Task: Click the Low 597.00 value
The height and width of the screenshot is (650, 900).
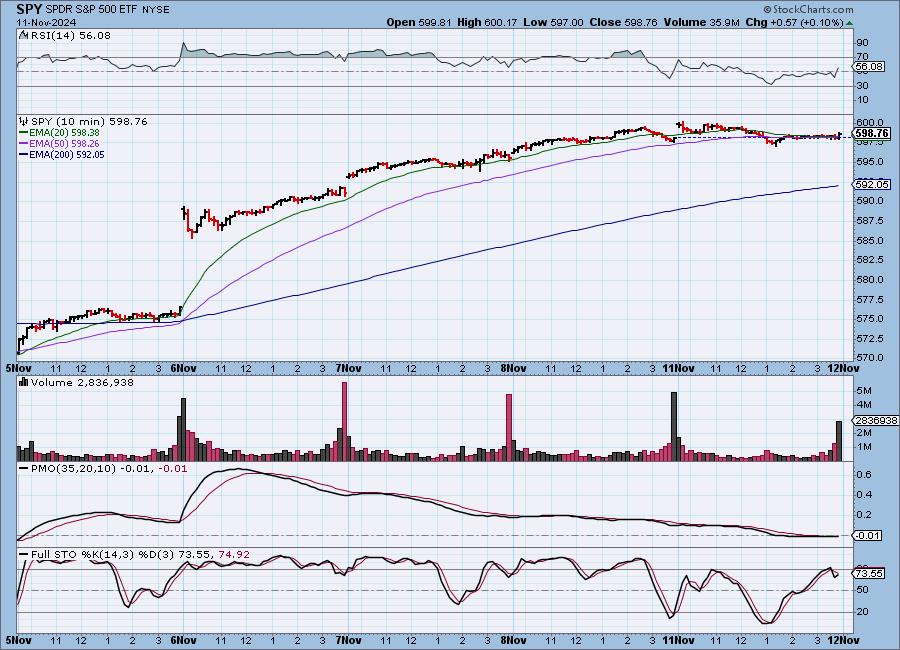Action: pos(553,22)
